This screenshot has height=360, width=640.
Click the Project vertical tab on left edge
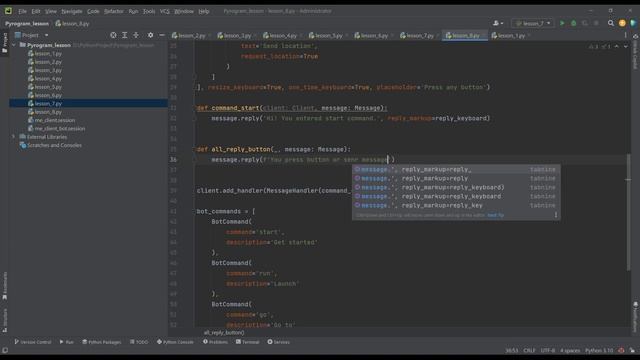(x=4, y=43)
